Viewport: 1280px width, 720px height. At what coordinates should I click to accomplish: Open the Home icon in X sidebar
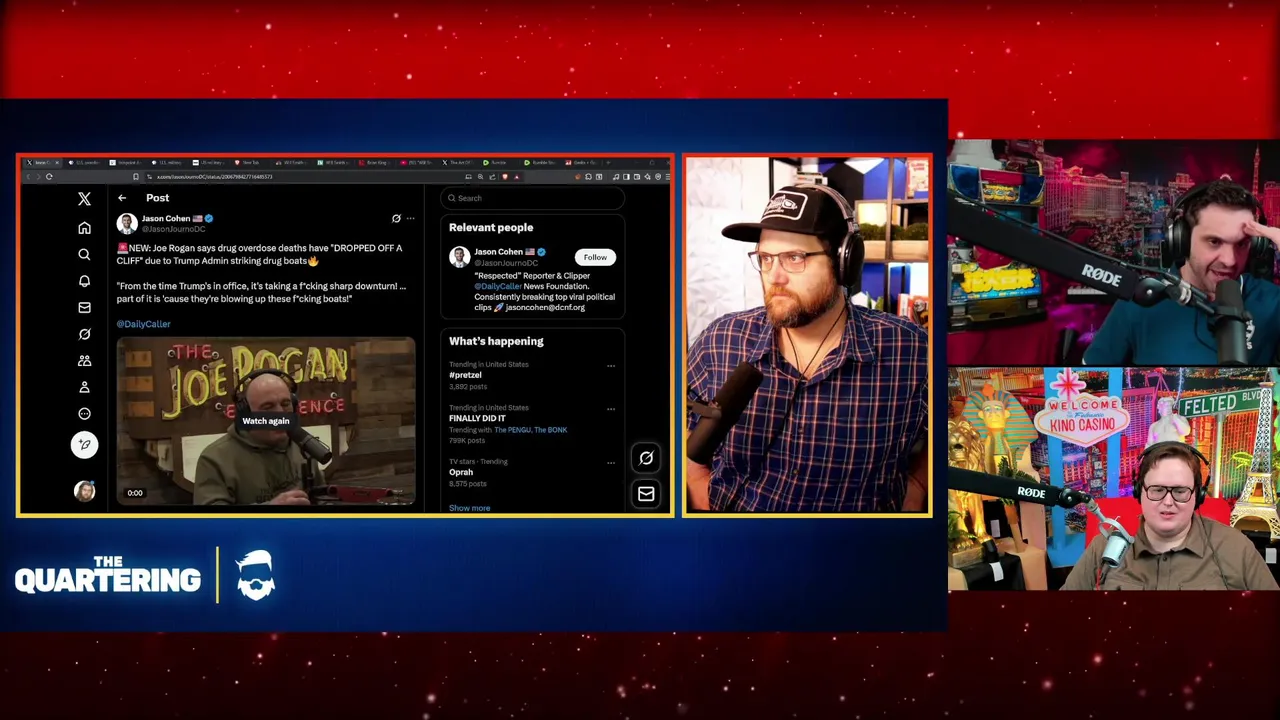pyautogui.click(x=84, y=228)
